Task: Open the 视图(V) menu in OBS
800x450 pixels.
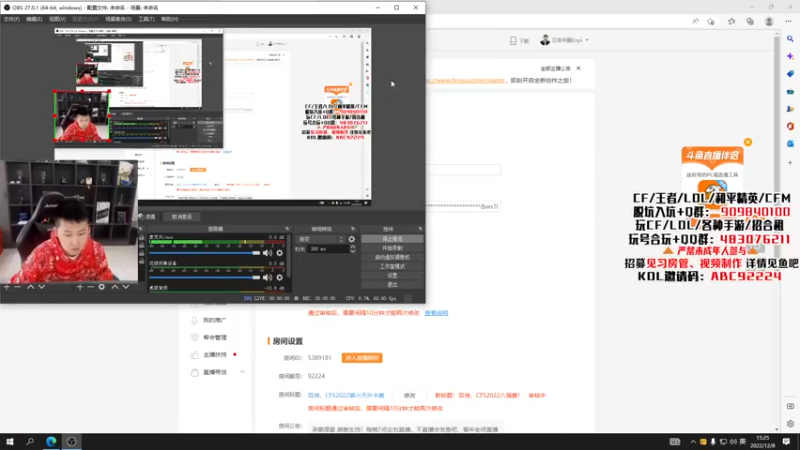Action: point(57,19)
